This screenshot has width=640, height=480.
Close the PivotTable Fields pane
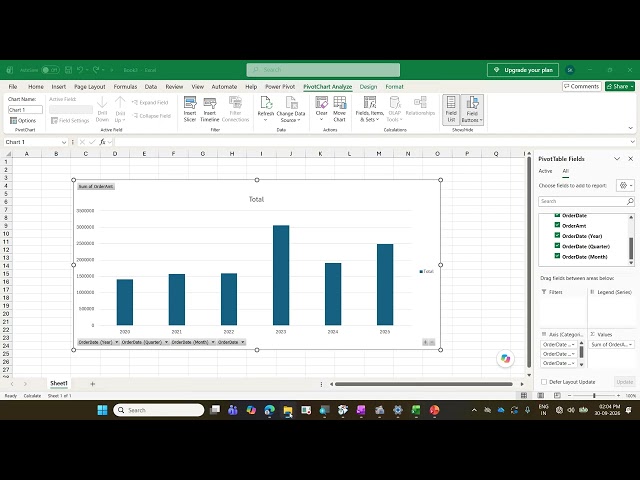click(x=631, y=159)
